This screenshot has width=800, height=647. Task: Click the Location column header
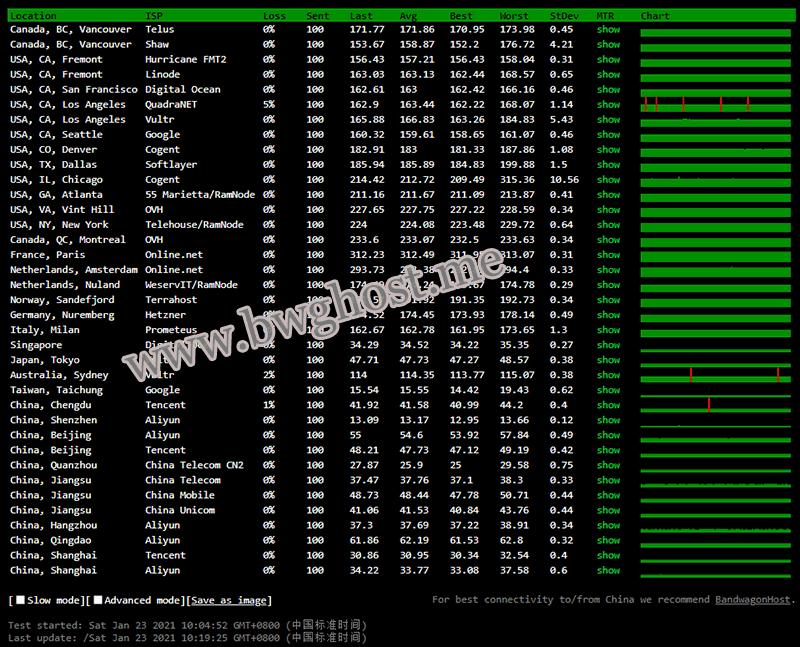(33, 16)
